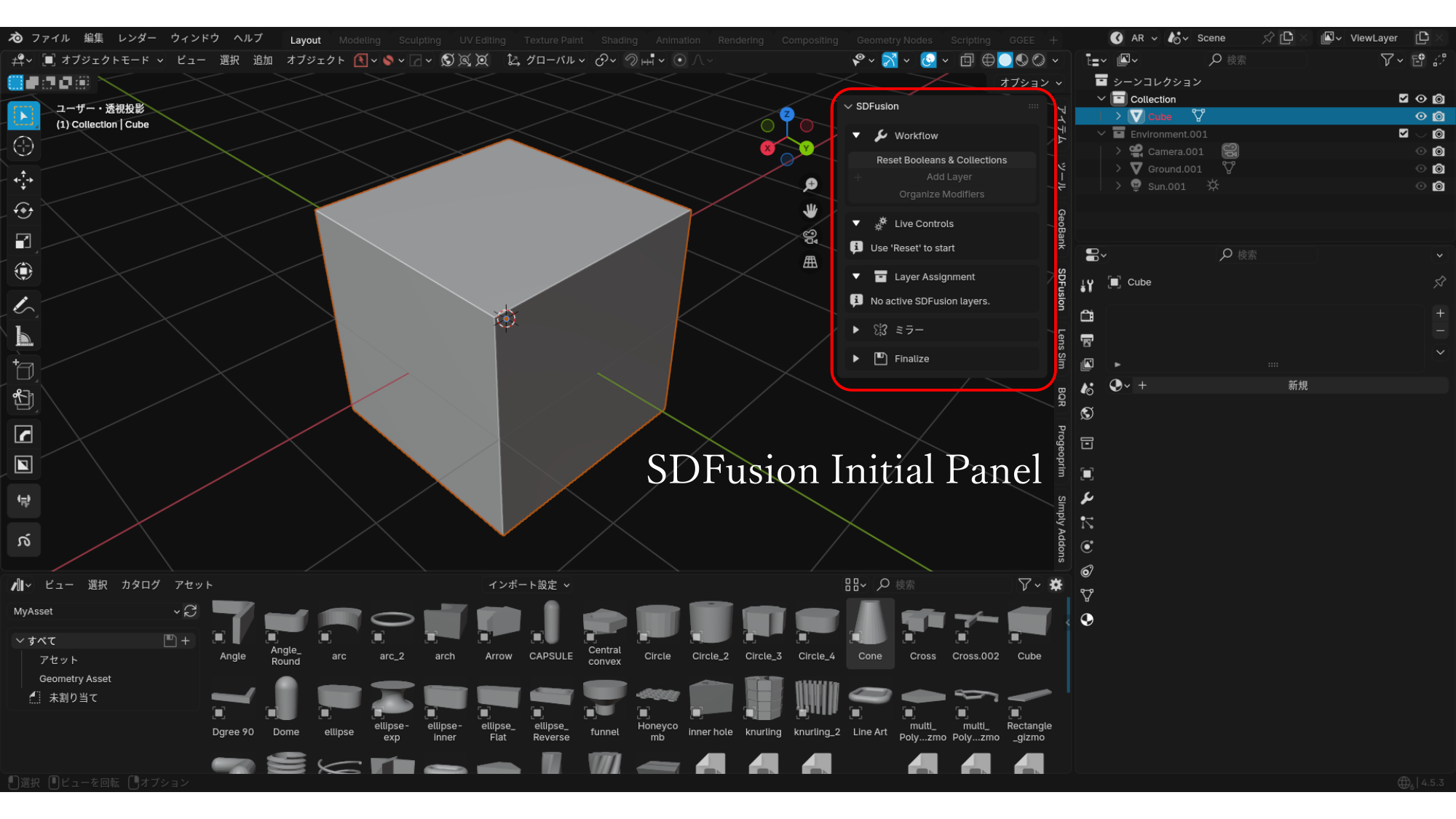The width and height of the screenshot is (1456, 819).
Task: Open the Render properties tab
Action: pos(1087,316)
